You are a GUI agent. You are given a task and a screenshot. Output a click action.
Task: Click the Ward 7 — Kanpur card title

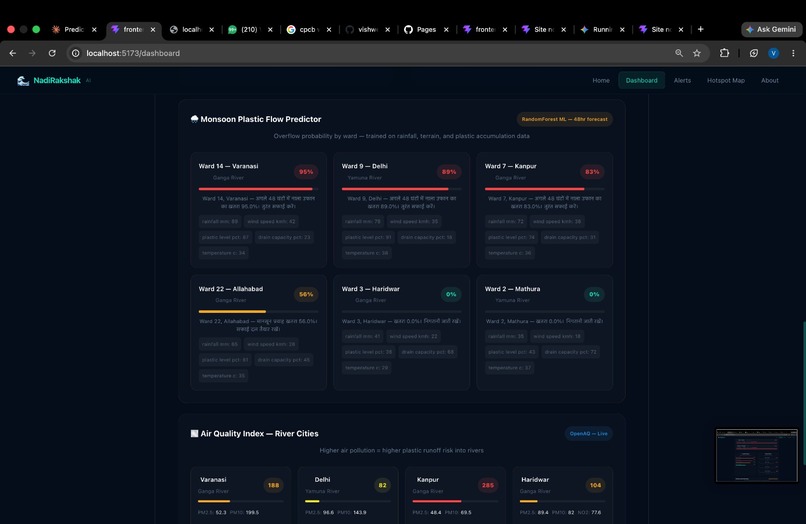(x=510, y=166)
